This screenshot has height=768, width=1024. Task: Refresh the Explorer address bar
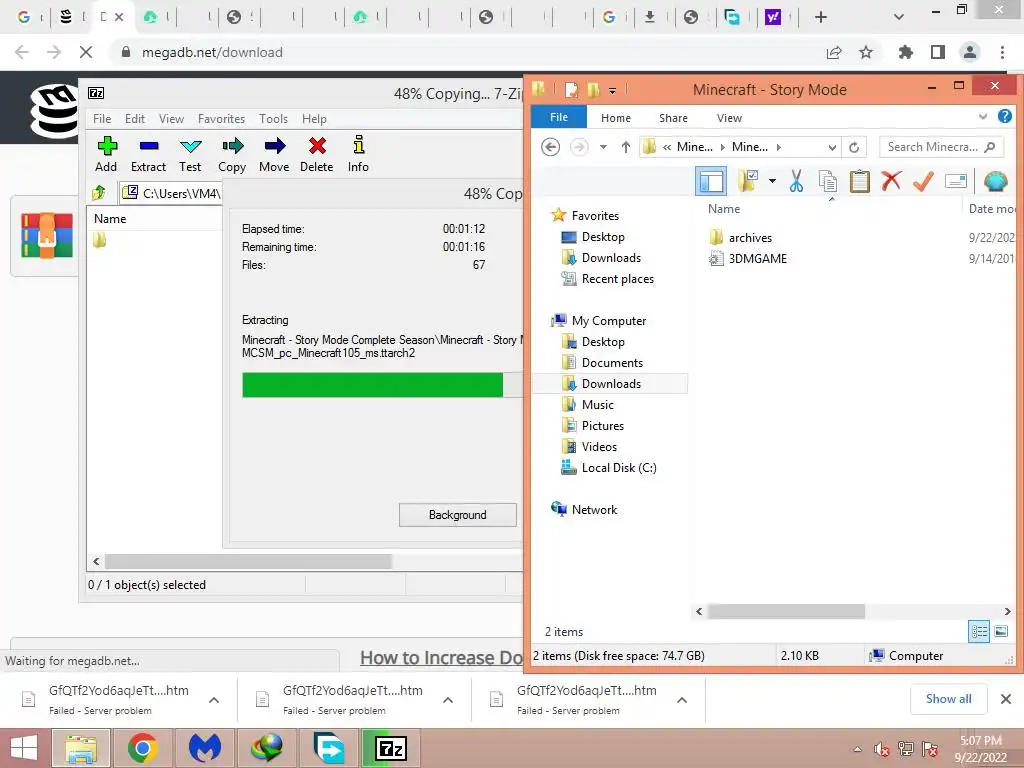(854, 147)
